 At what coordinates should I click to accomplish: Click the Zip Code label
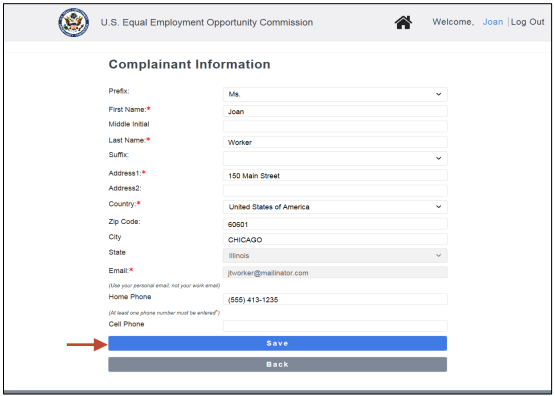click(124, 222)
